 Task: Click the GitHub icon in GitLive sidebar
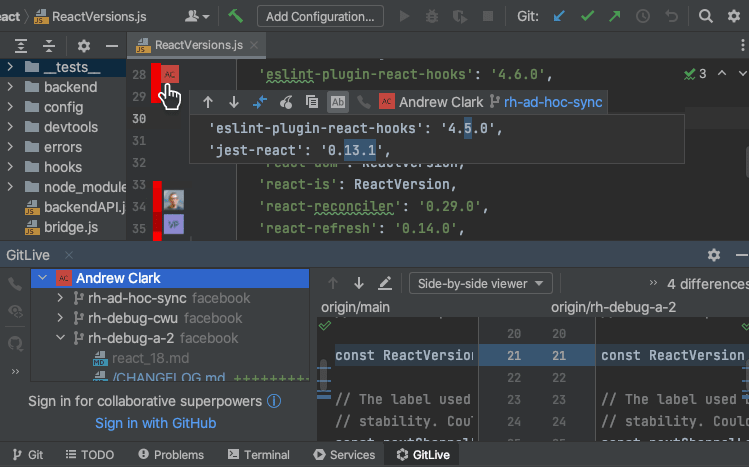(15, 343)
